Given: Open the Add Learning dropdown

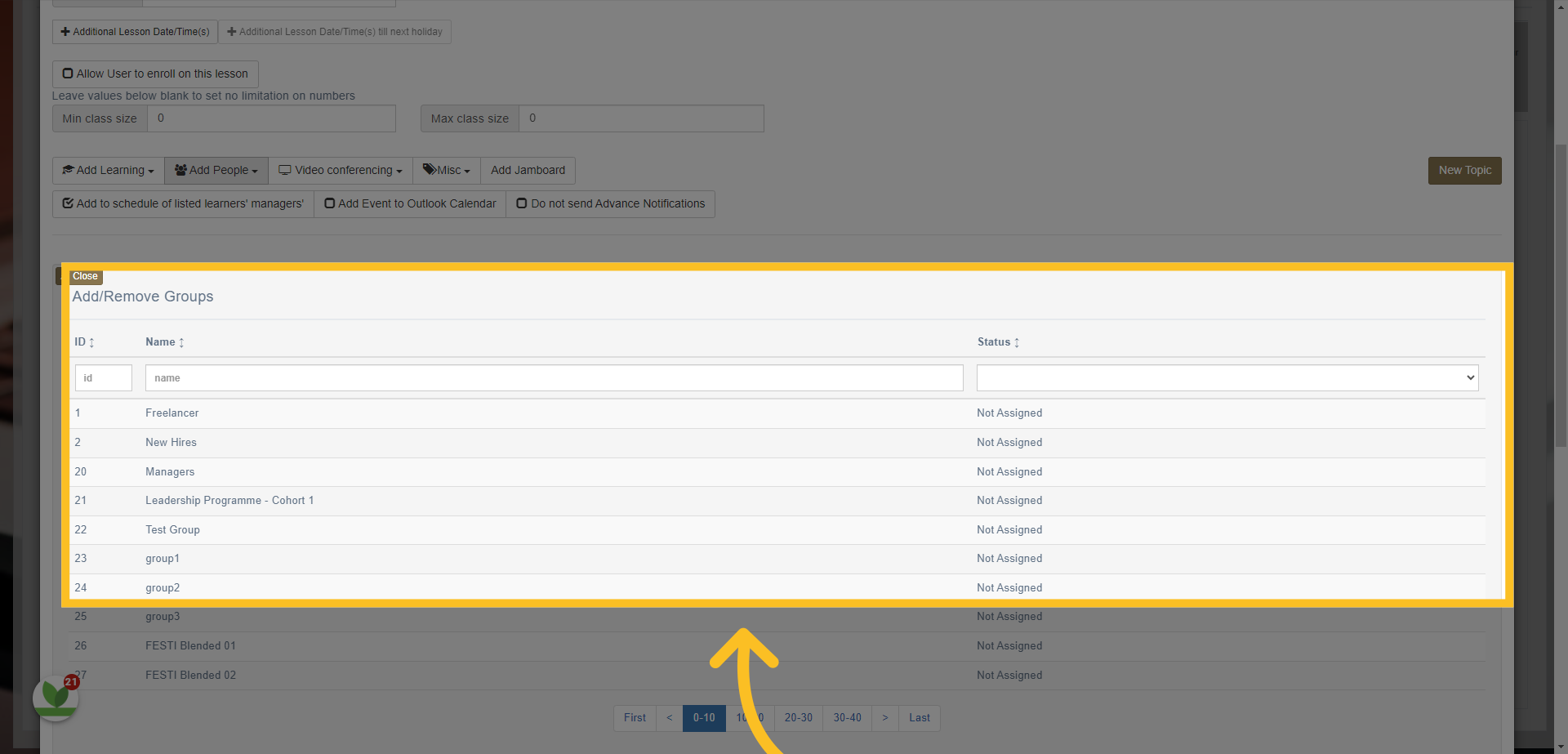Looking at the screenshot, I should 109,171.
